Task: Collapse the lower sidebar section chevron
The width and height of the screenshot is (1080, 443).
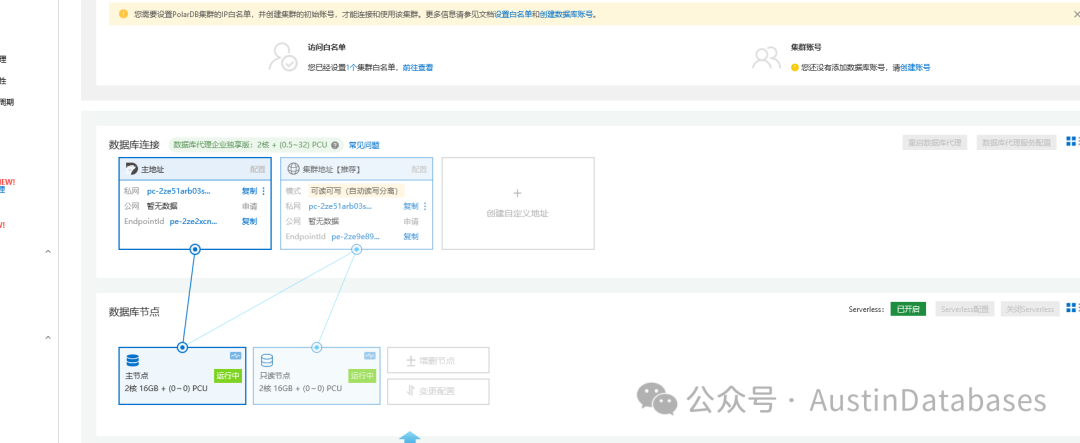Action: (48, 338)
